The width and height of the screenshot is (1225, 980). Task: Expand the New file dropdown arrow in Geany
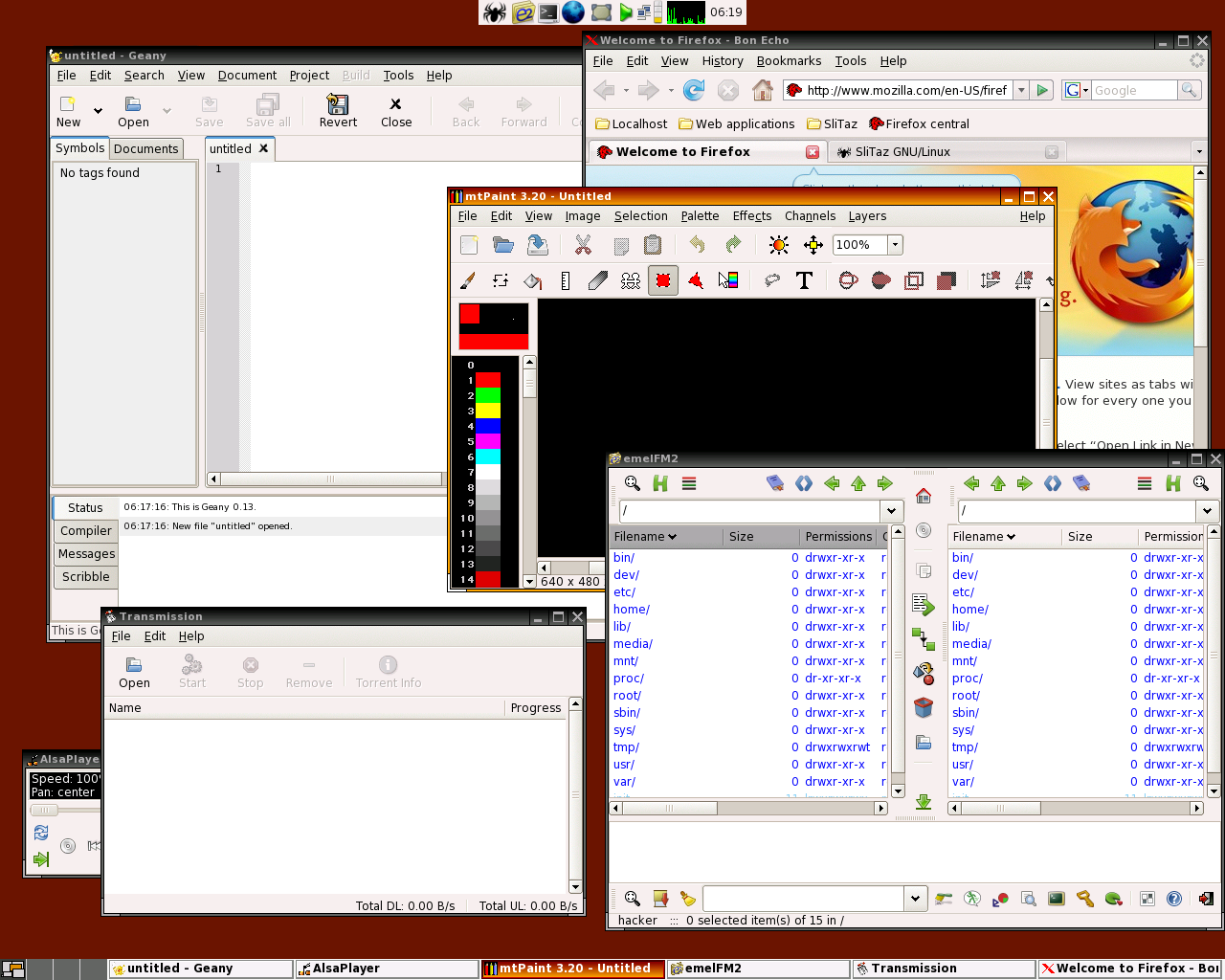[x=98, y=111]
